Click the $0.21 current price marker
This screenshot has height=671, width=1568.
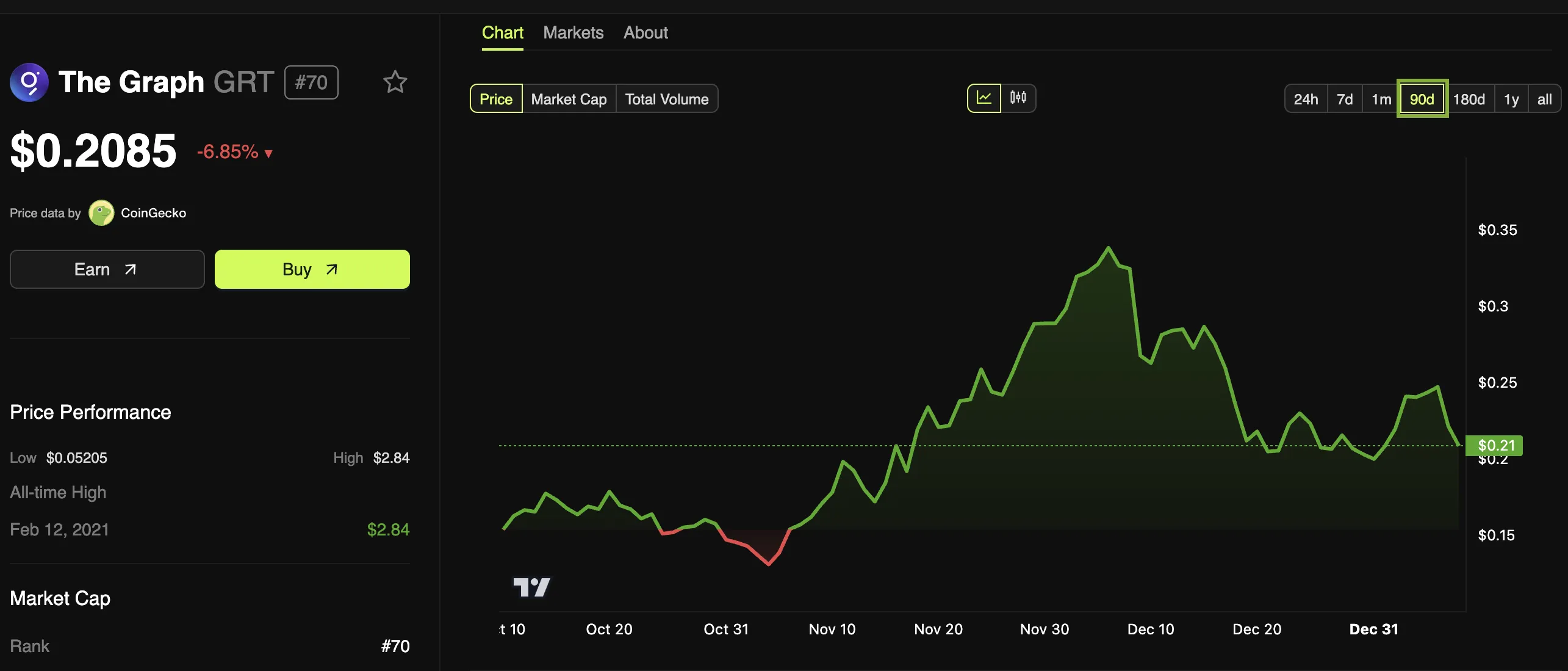point(1494,445)
